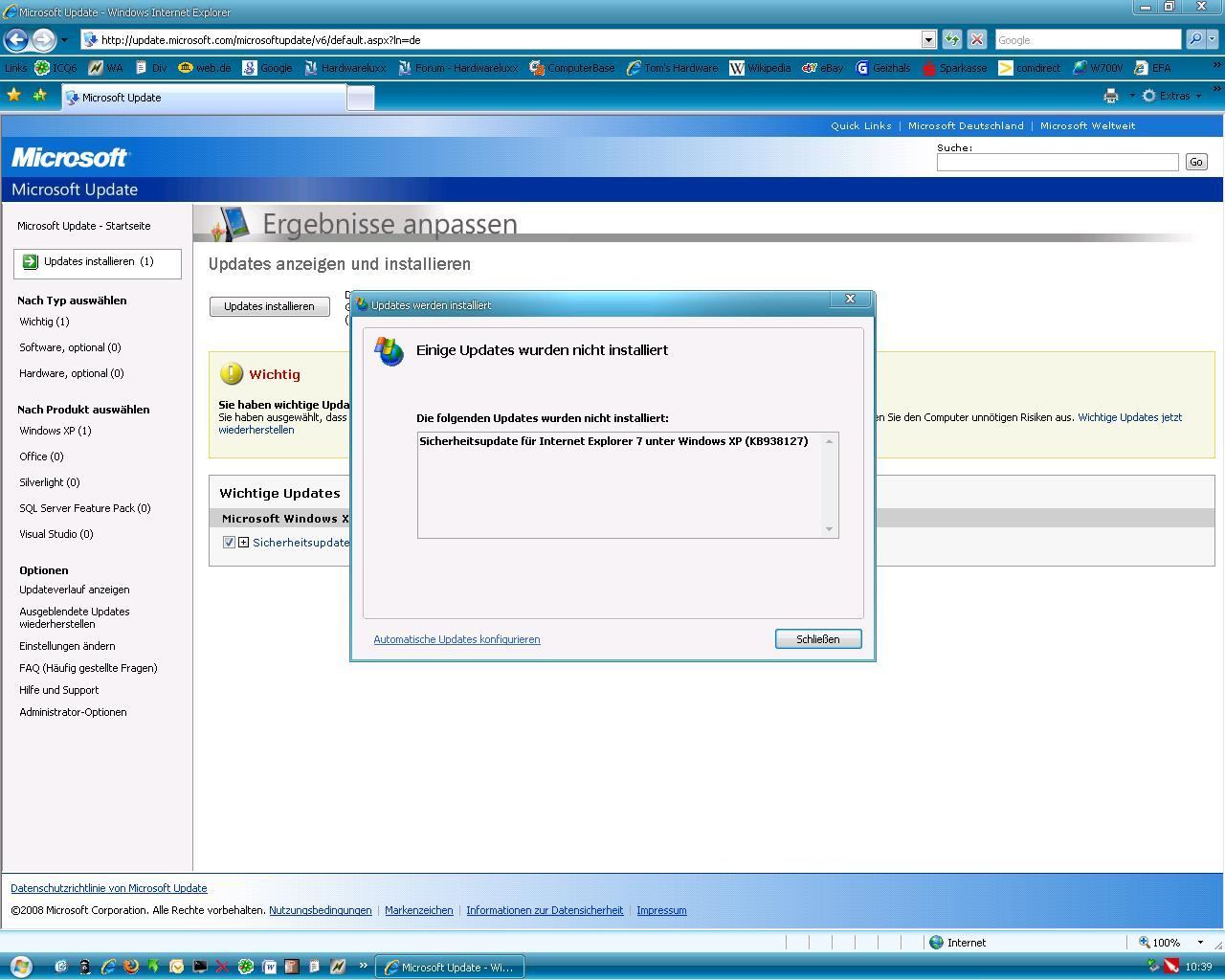
Task: Open the Forum - Hardwareluxx bookmark
Action: tap(458, 68)
